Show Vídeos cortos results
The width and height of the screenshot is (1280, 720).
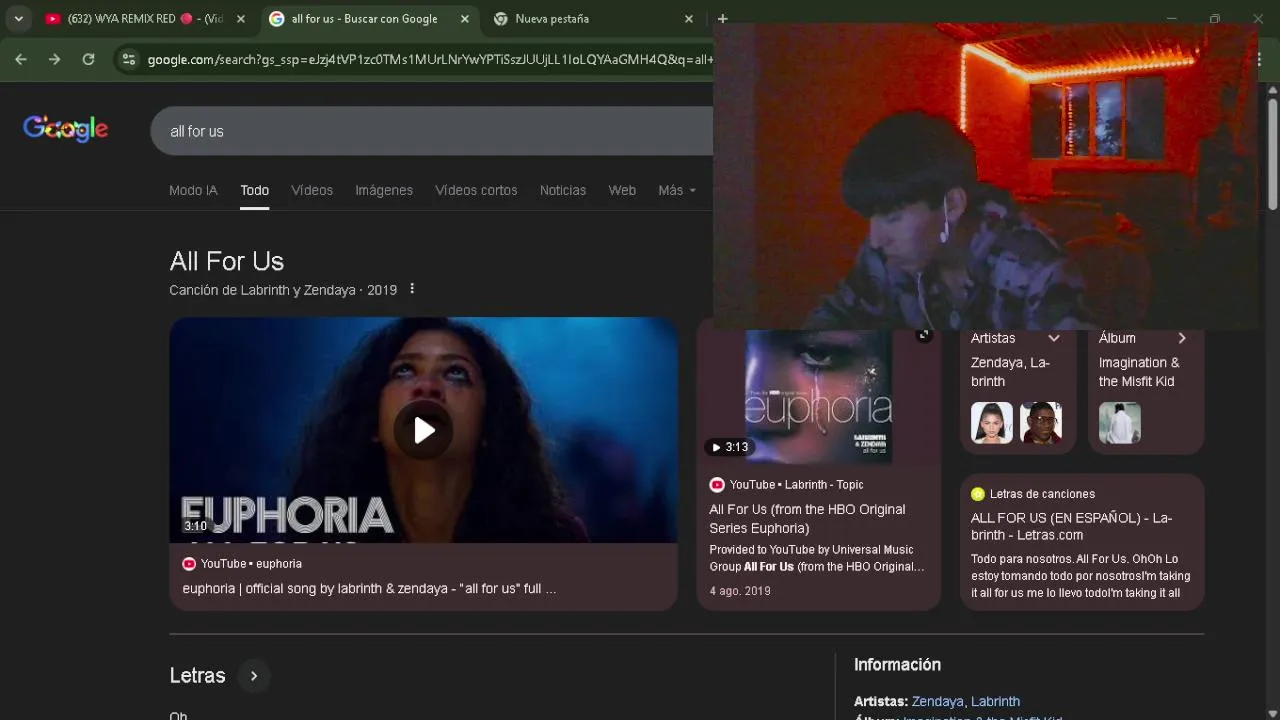tap(476, 190)
